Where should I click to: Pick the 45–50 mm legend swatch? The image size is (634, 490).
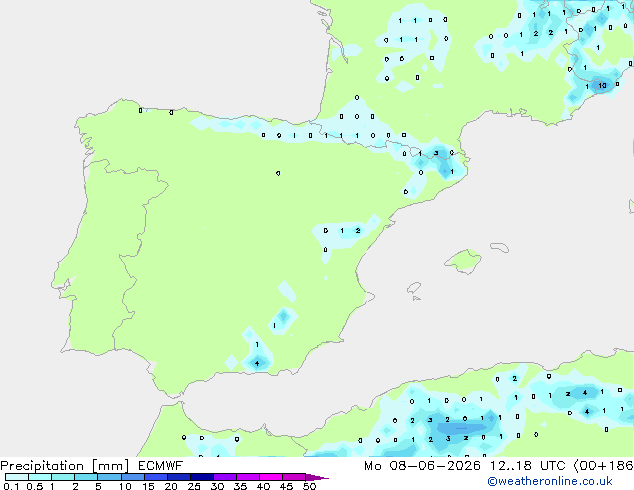[294, 477]
